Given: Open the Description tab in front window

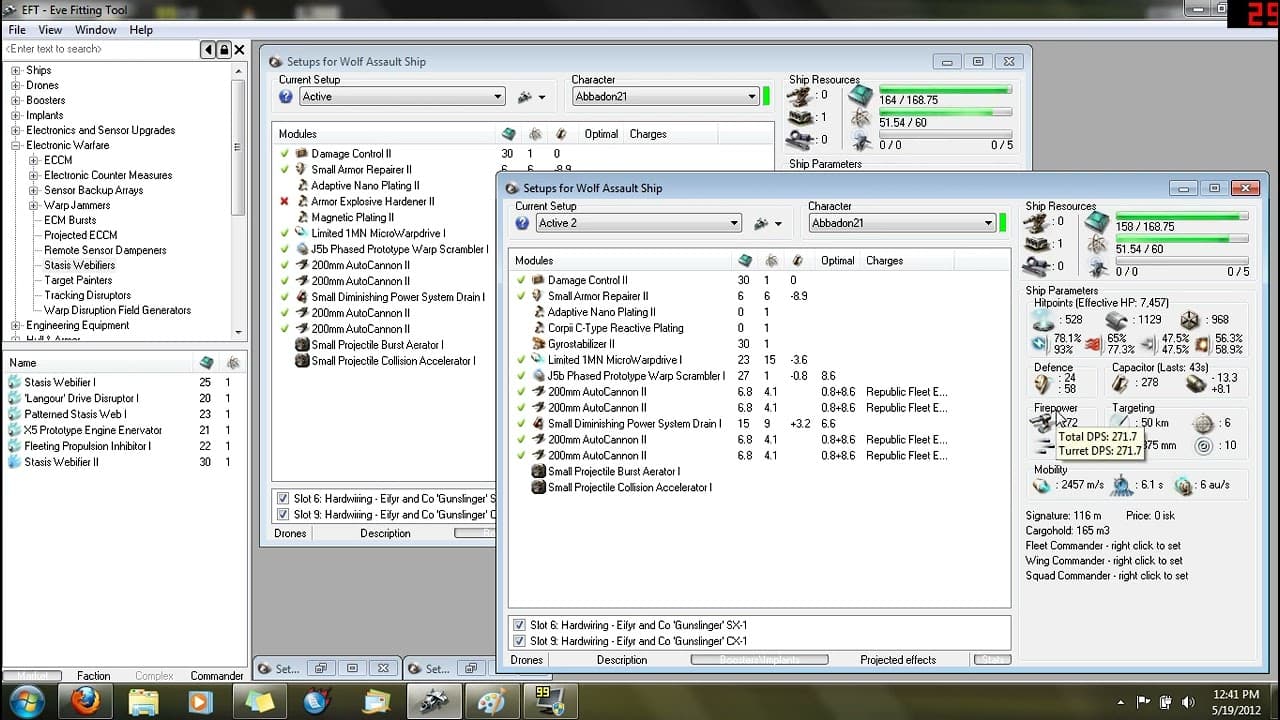Looking at the screenshot, I should coord(622,660).
